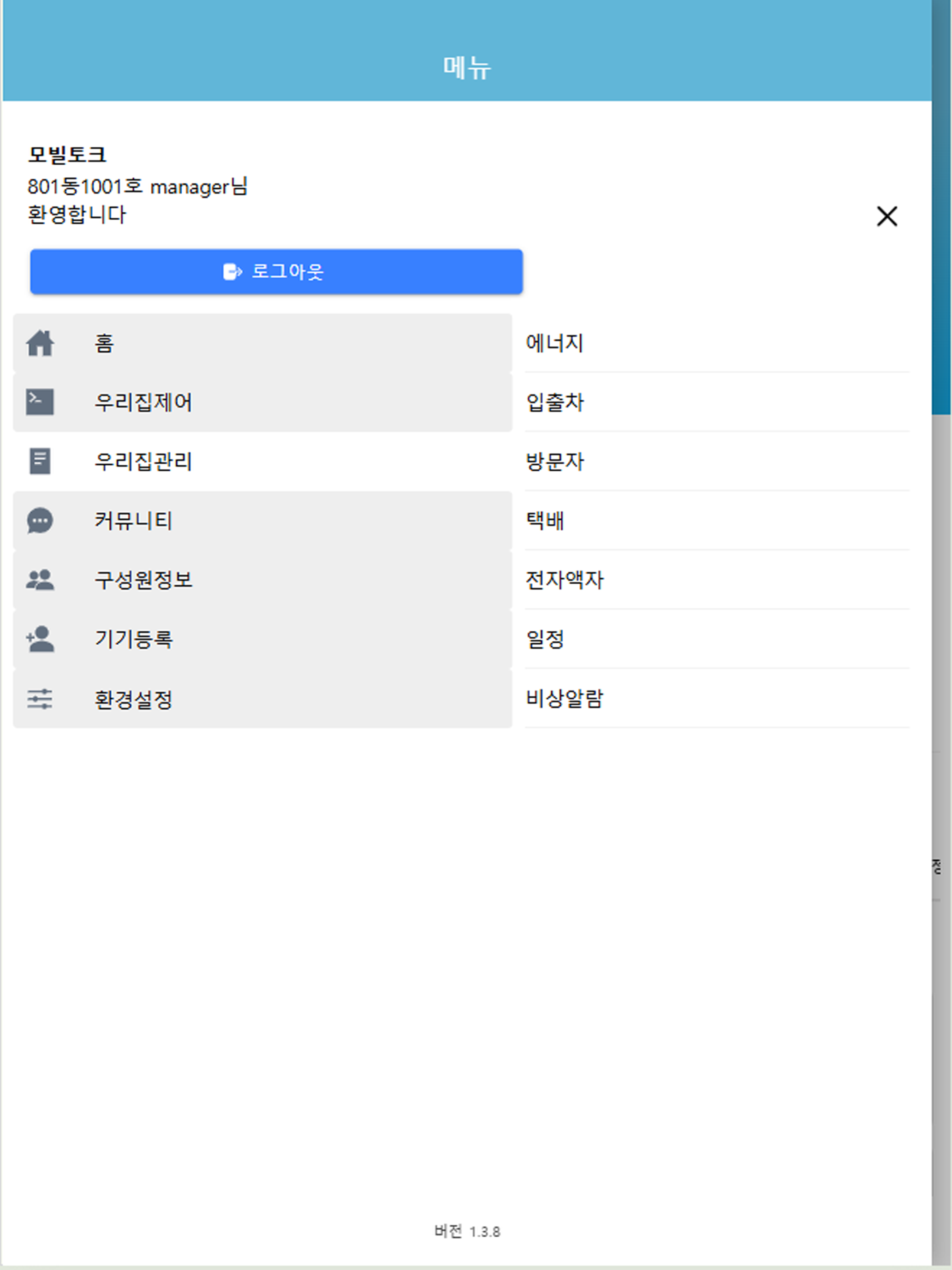Screen dimensions: 952x1270
Task: Open the 비상알람 submenu item
Action: coord(717,699)
